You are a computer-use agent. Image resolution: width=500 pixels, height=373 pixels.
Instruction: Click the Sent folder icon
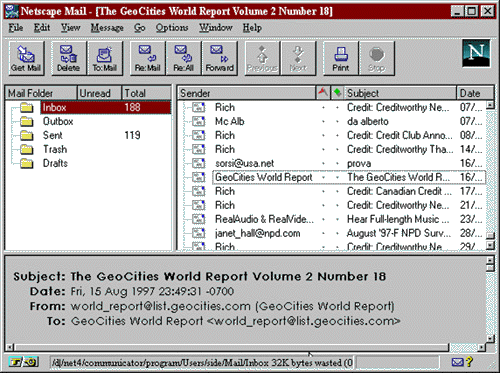coord(27,135)
